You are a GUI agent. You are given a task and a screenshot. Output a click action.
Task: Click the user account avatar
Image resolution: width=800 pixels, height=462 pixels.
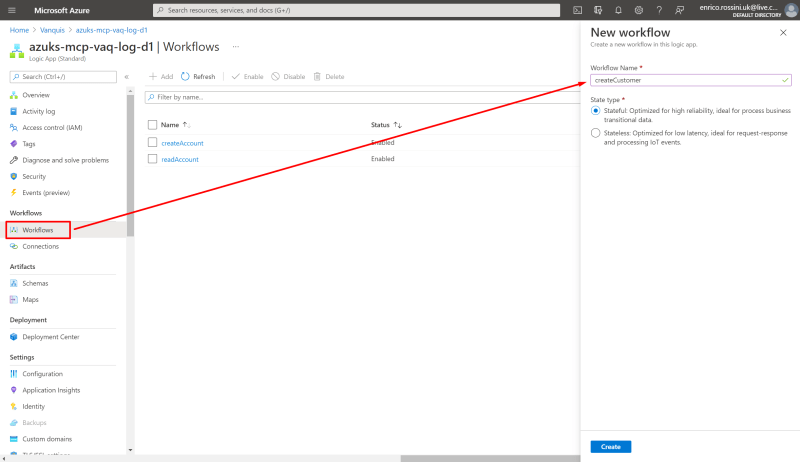[x=791, y=10]
